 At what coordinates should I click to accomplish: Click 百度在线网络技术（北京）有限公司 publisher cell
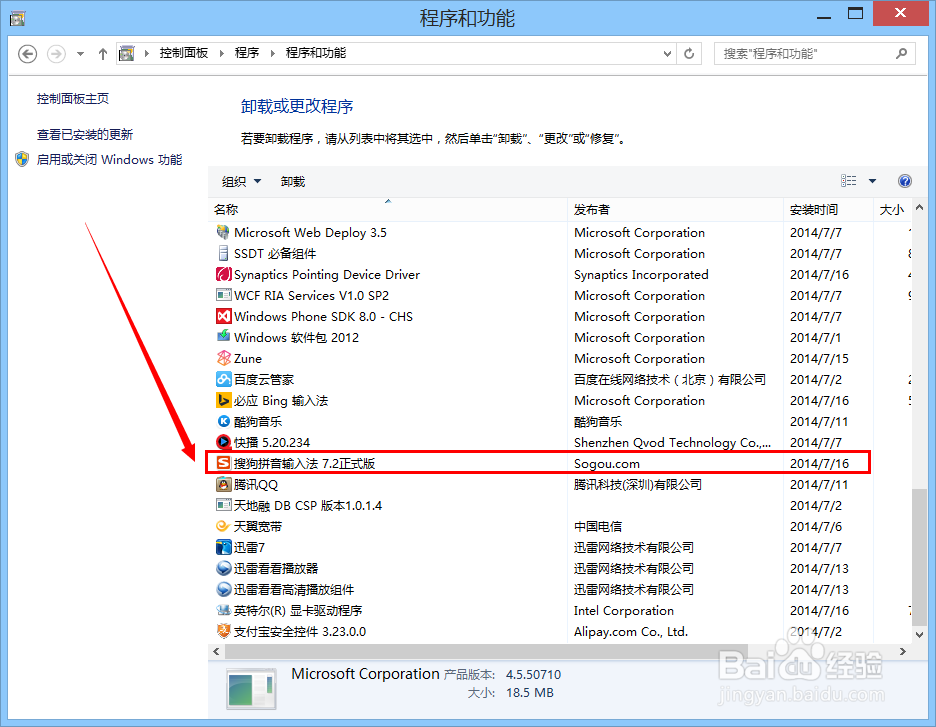[670, 379]
